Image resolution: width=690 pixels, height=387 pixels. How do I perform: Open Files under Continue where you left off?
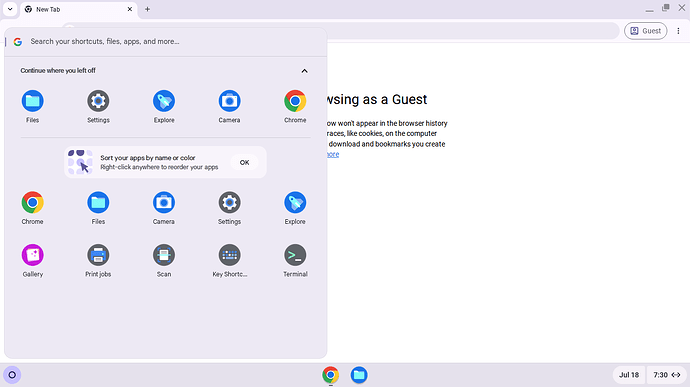click(33, 106)
